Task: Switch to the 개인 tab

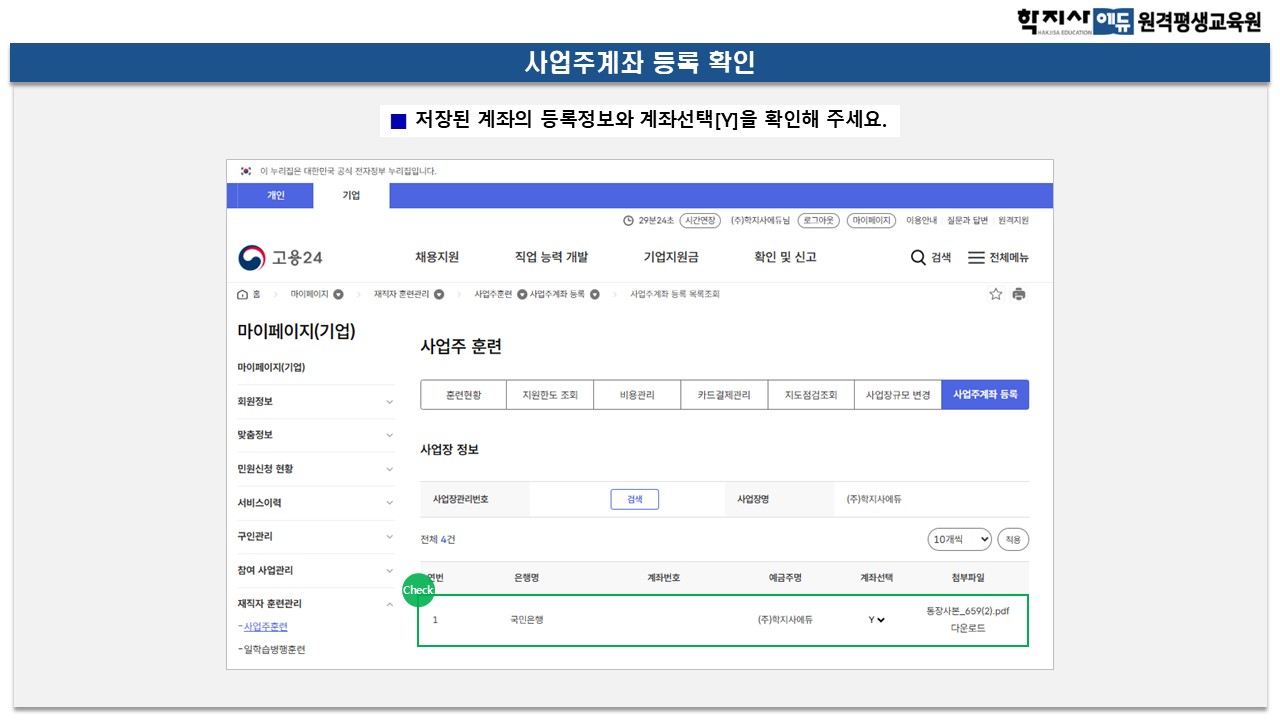Action: click(275, 196)
